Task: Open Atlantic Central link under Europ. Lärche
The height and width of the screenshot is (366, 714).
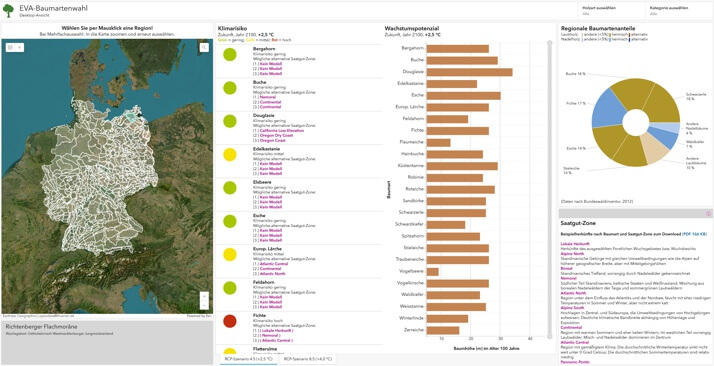Action: click(x=274, y=264)
